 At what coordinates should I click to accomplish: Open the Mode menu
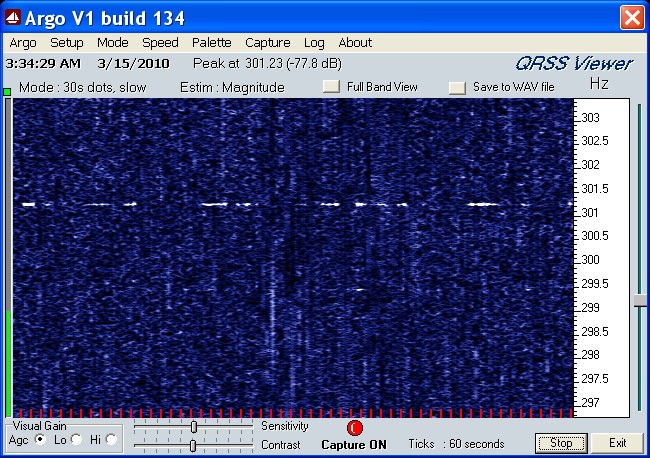click(112, 43)
